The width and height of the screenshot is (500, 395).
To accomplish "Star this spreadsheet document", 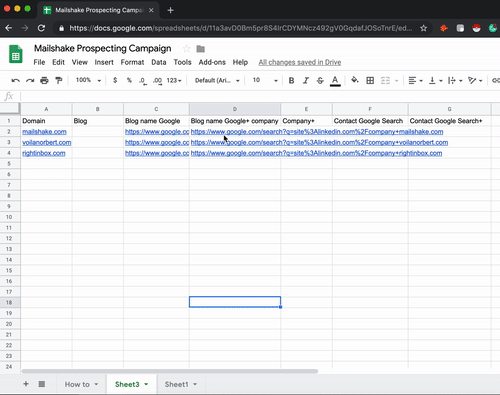I will [186, 49].
